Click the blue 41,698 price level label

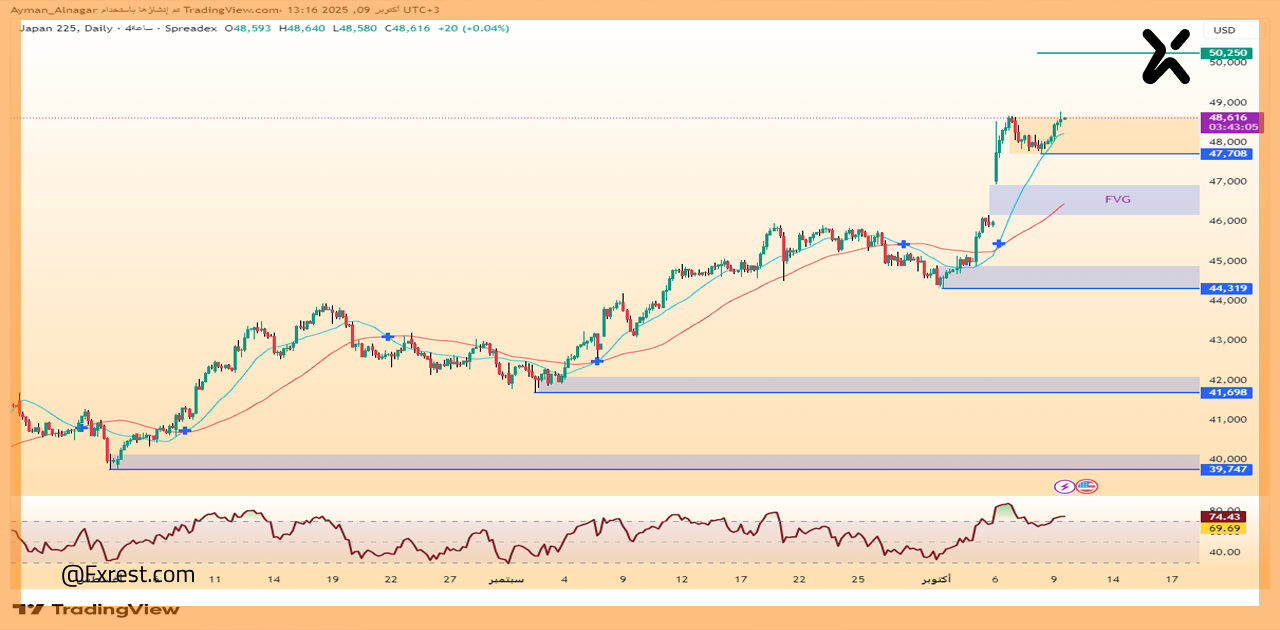point(1227,392)
